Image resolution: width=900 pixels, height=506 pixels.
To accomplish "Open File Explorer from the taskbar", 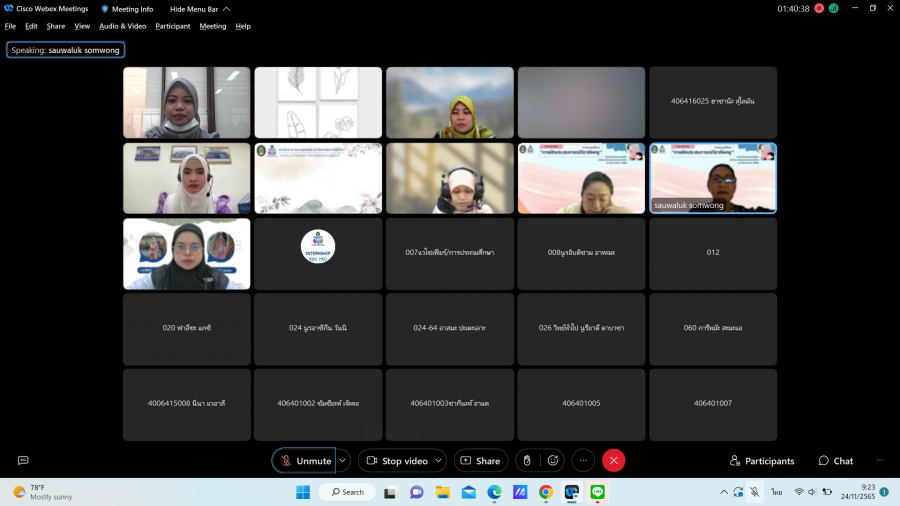I will point(442,492).
